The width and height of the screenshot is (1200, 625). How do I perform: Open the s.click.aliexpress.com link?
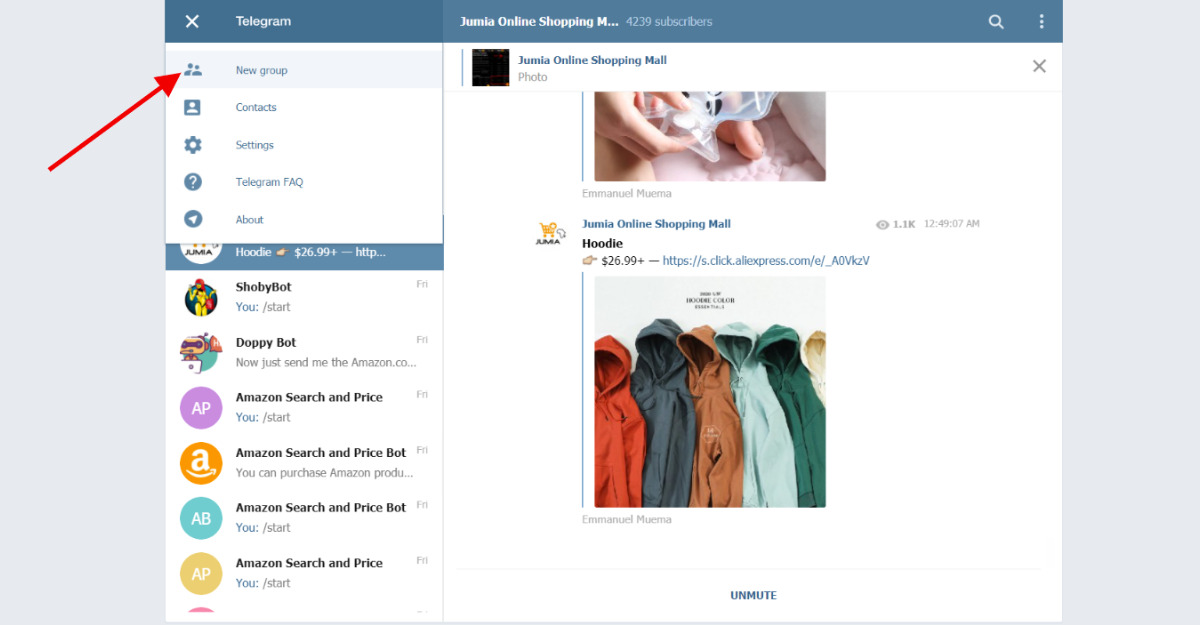[766, 261]
